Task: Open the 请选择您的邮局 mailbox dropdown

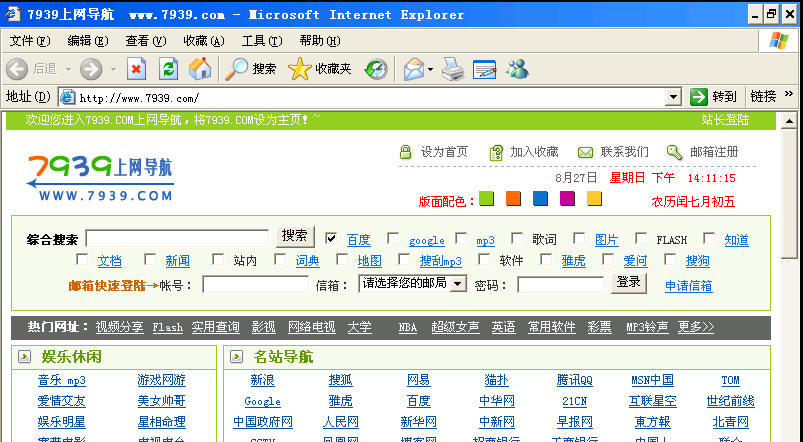Action: [x=412, y=283]
